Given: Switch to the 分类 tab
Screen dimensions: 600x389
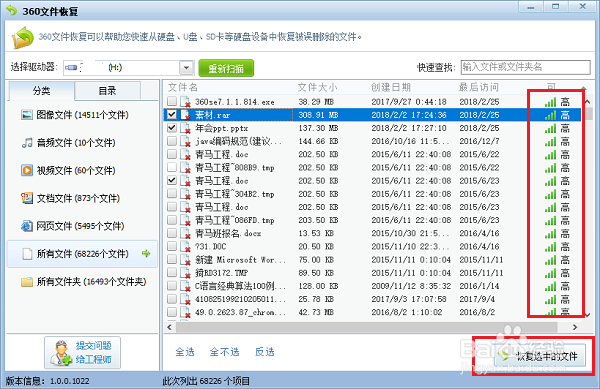Looking at the screenshot, I should [x=41, y=91].
